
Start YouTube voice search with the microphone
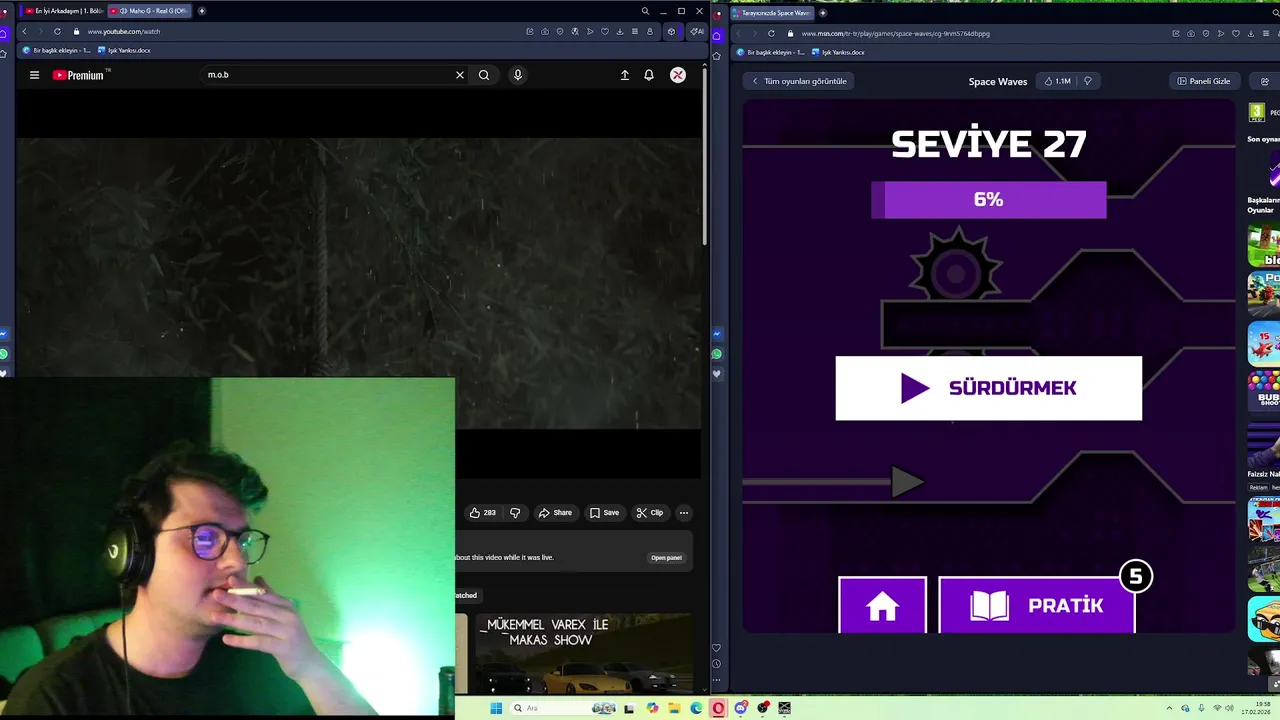[x=517, y=75]
